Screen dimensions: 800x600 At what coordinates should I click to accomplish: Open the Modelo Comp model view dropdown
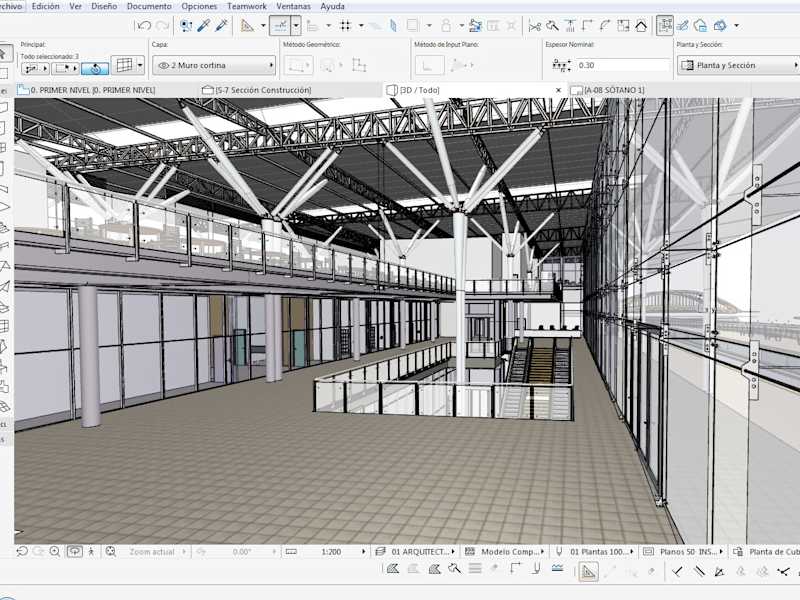[504, 552]
